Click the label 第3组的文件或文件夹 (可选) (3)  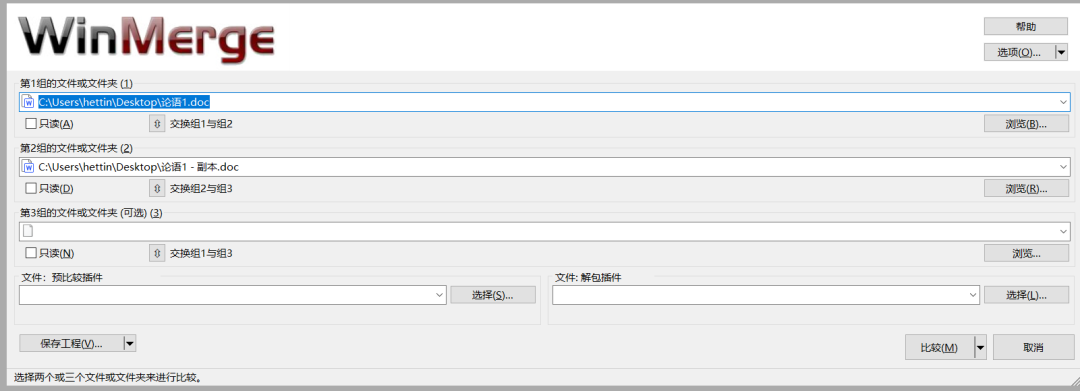coord(91,213)
